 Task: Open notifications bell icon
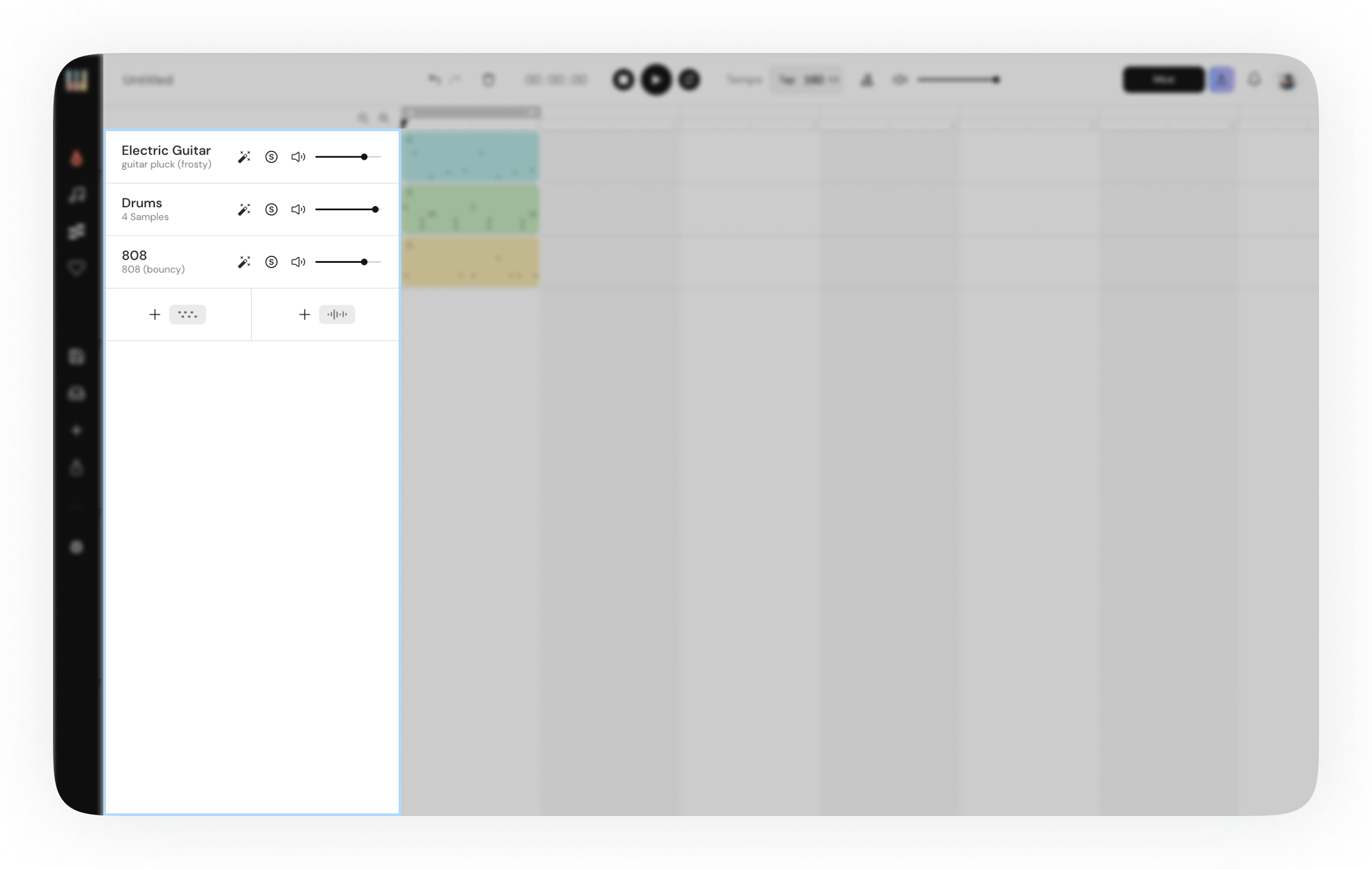click(1253, 80)
